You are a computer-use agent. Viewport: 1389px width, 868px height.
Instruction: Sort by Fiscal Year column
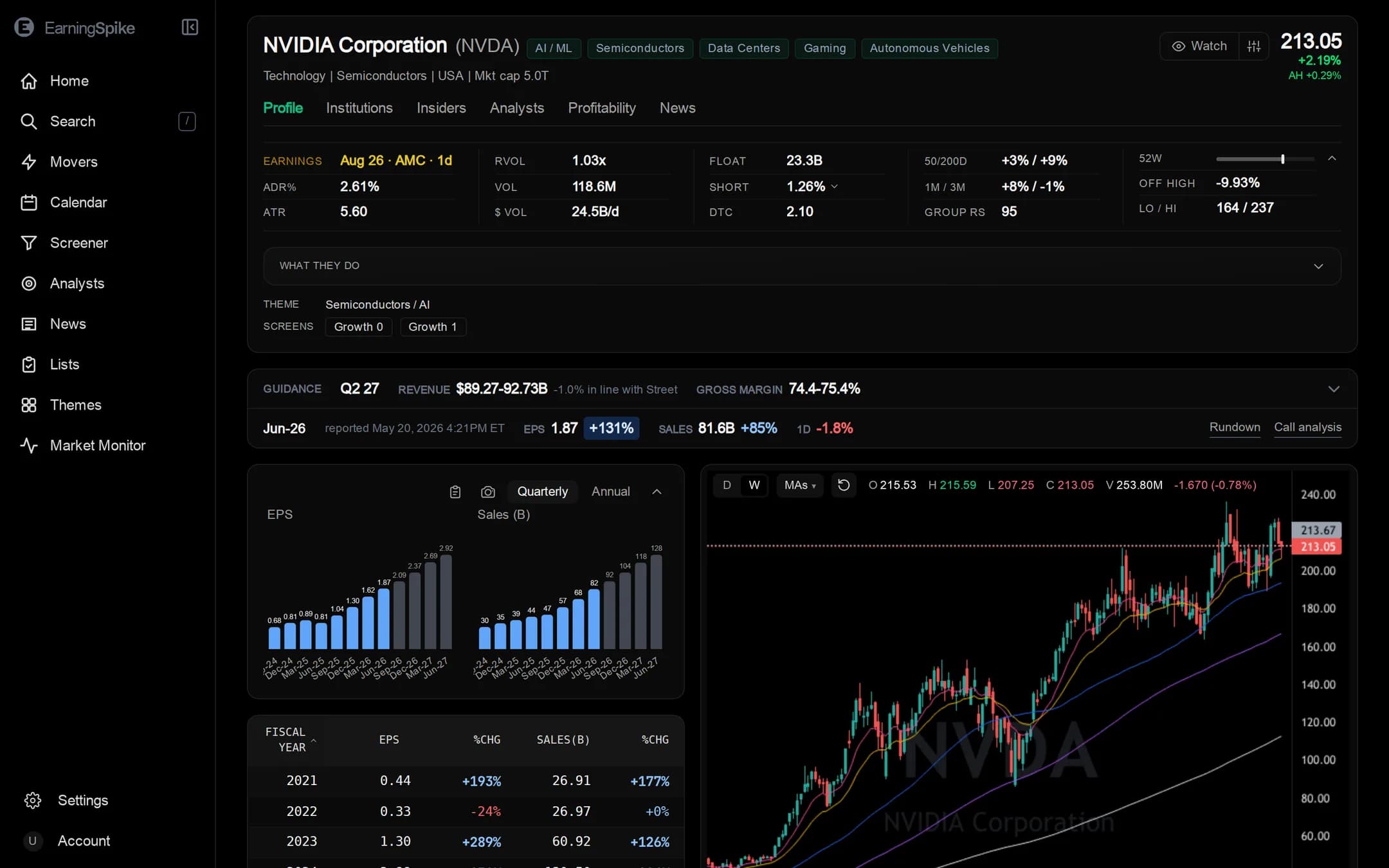coord(291,740)
